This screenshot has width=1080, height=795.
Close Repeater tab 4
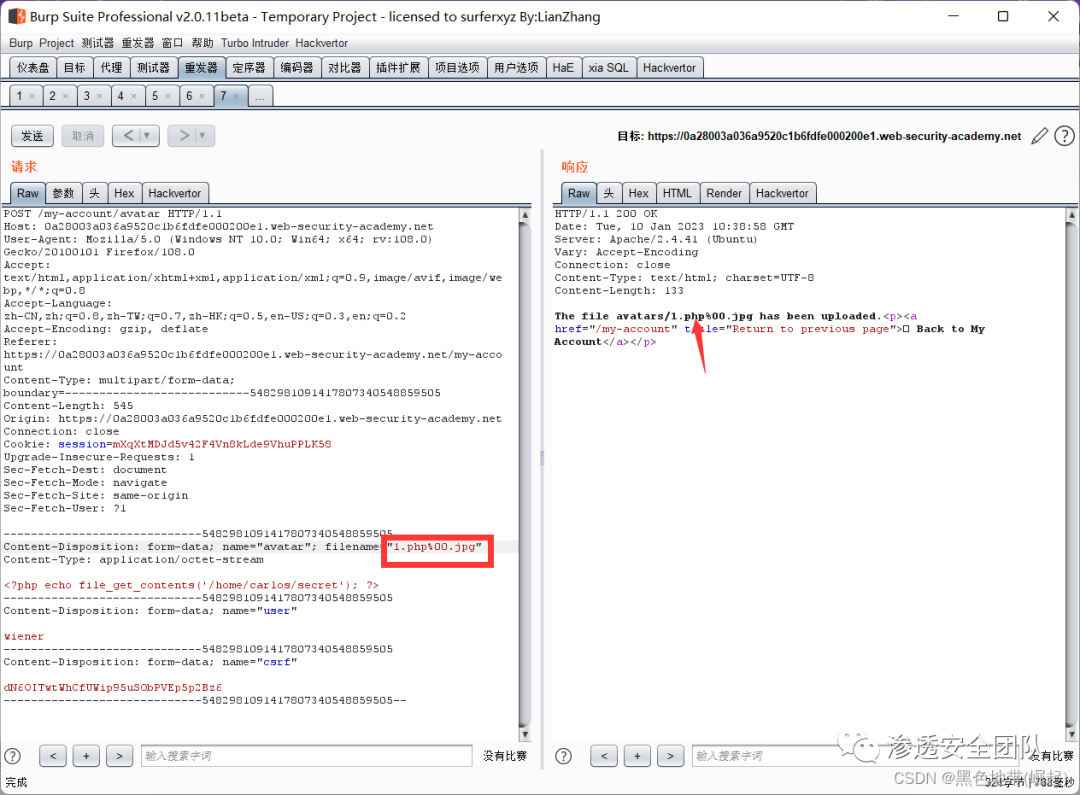(134, 96)
